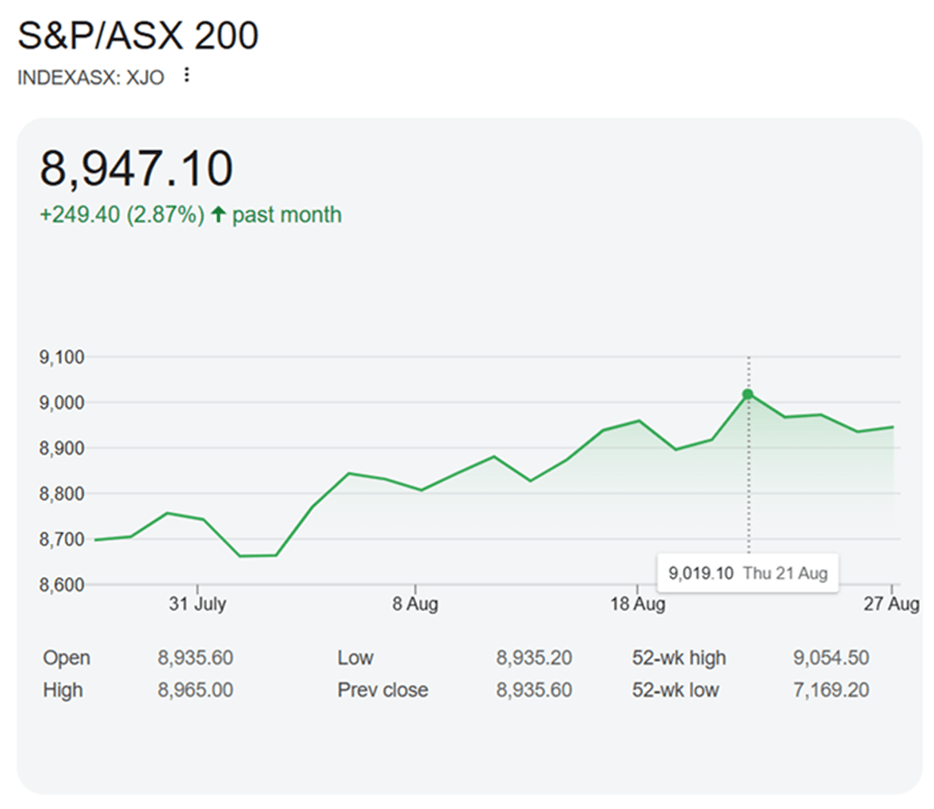
Task: Click the 9,000 y-axis label
Action: click(x=62, y=403)
